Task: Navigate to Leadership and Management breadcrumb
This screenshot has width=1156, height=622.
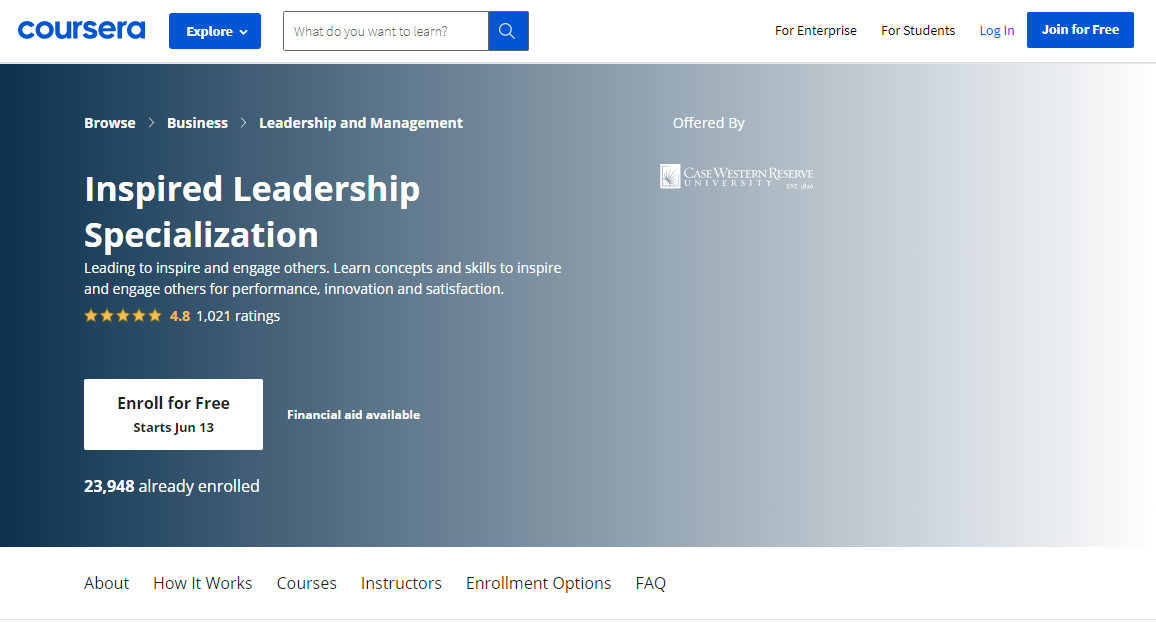Action: pos(360,122)
